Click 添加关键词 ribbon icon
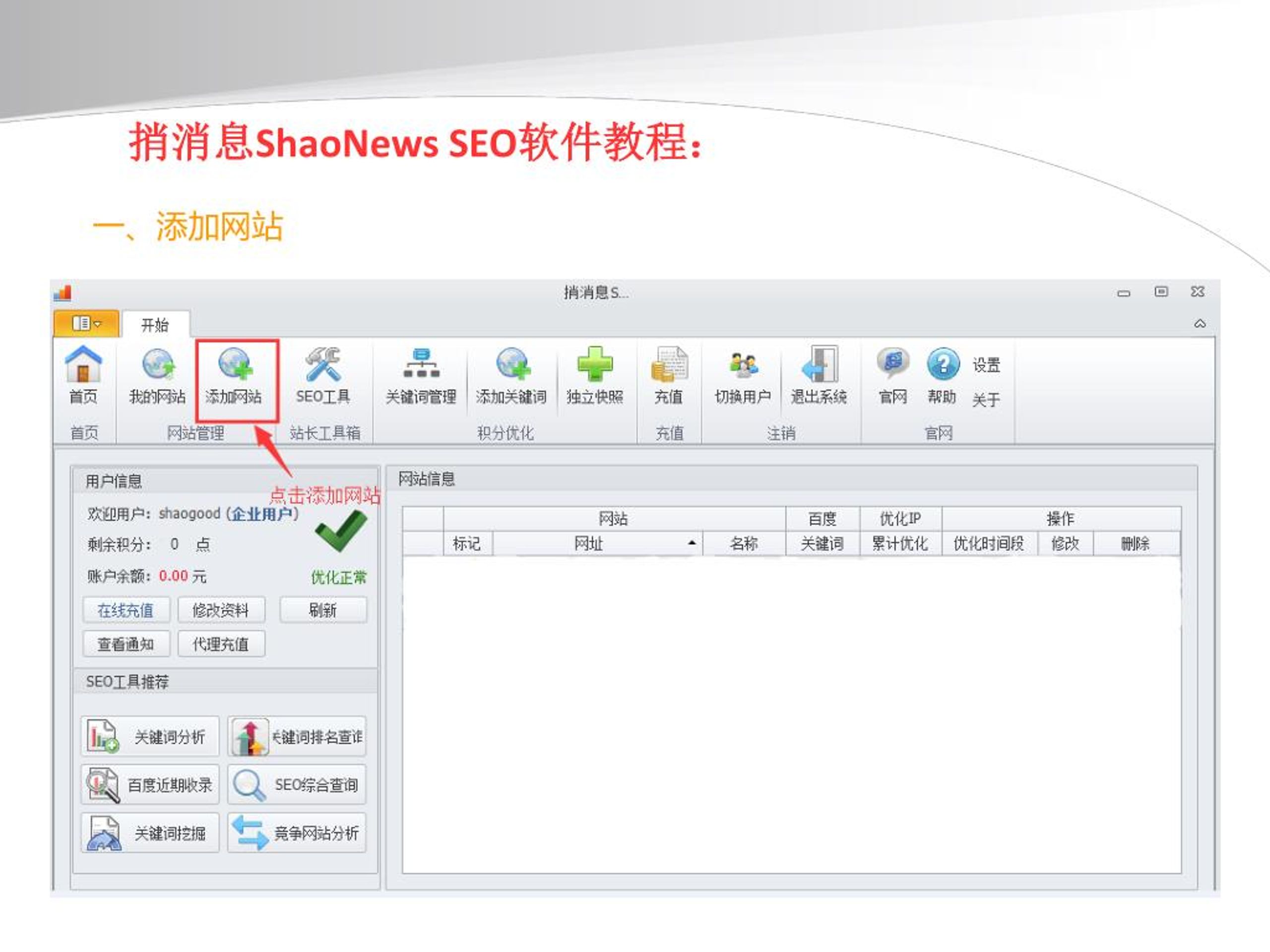This screenshot has height=952, width=1270. 511,375
